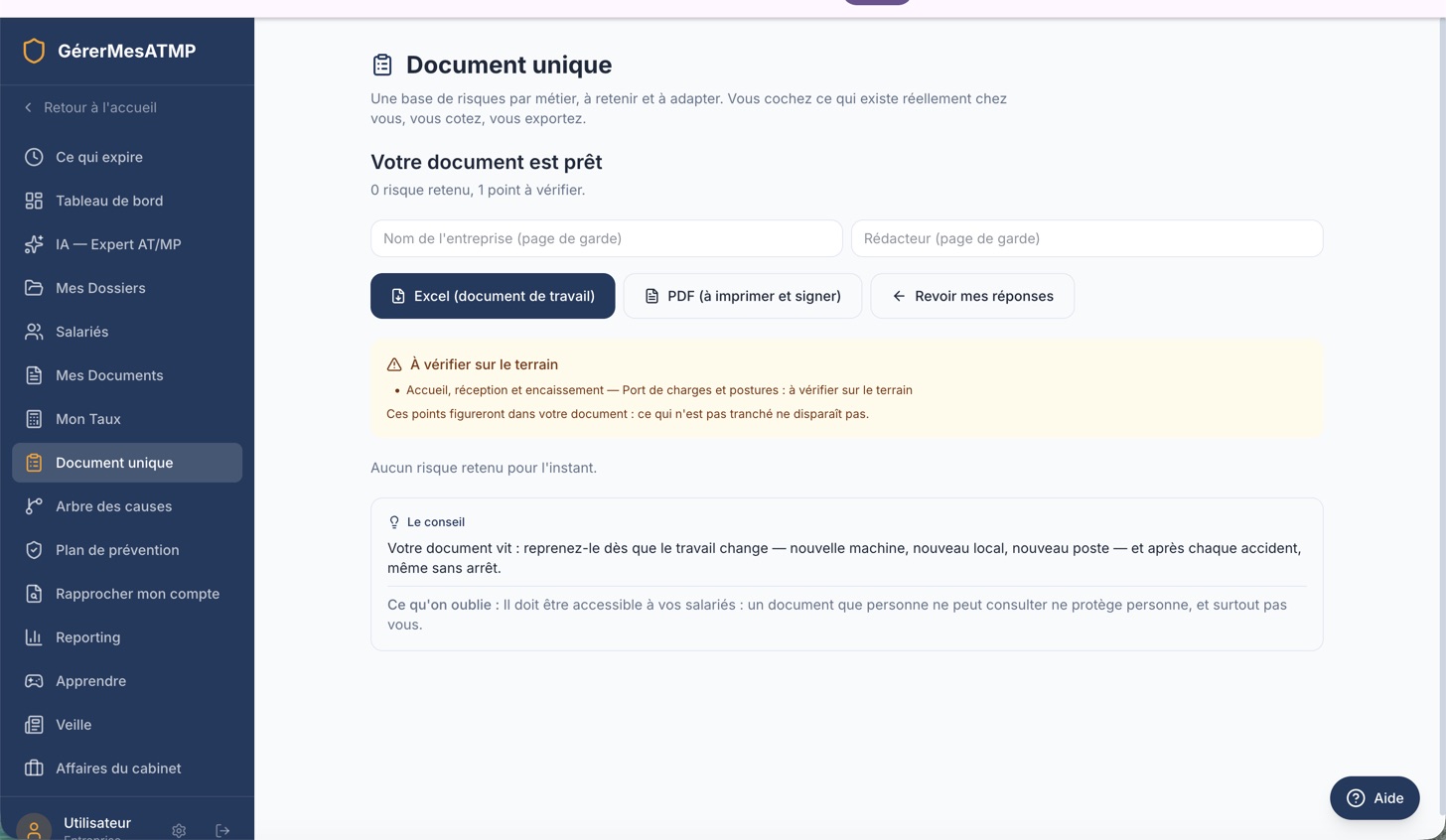Click the clipboard icon beside Document unique in sidebar
The width and height of the screenshot is (1446, 840).
tap(34, 463)
